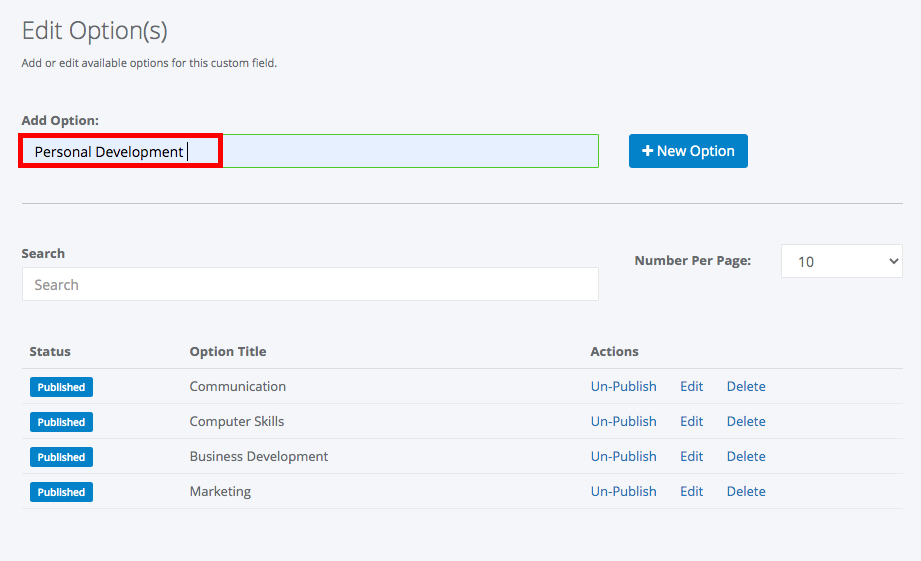Screen dimensions: 921x561
Task: Un-Publish the Marketing option
Action: 623,491
